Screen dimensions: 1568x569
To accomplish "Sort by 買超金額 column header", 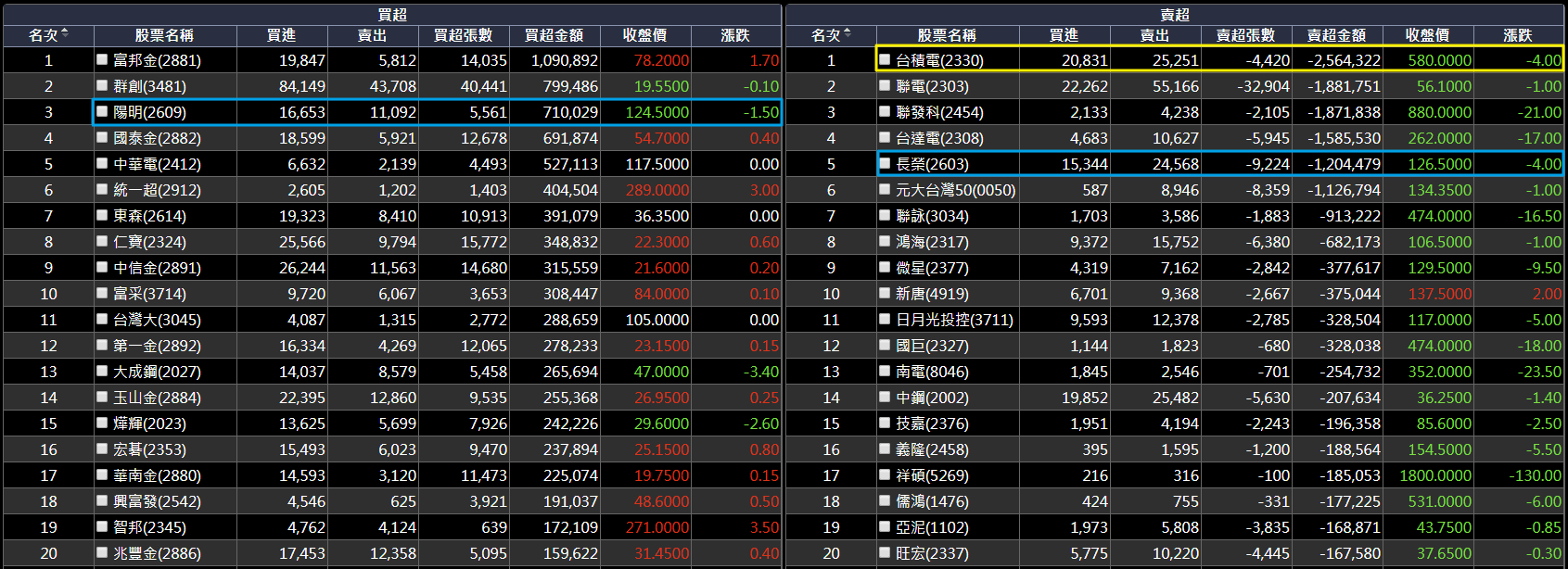I will (555, 35).
